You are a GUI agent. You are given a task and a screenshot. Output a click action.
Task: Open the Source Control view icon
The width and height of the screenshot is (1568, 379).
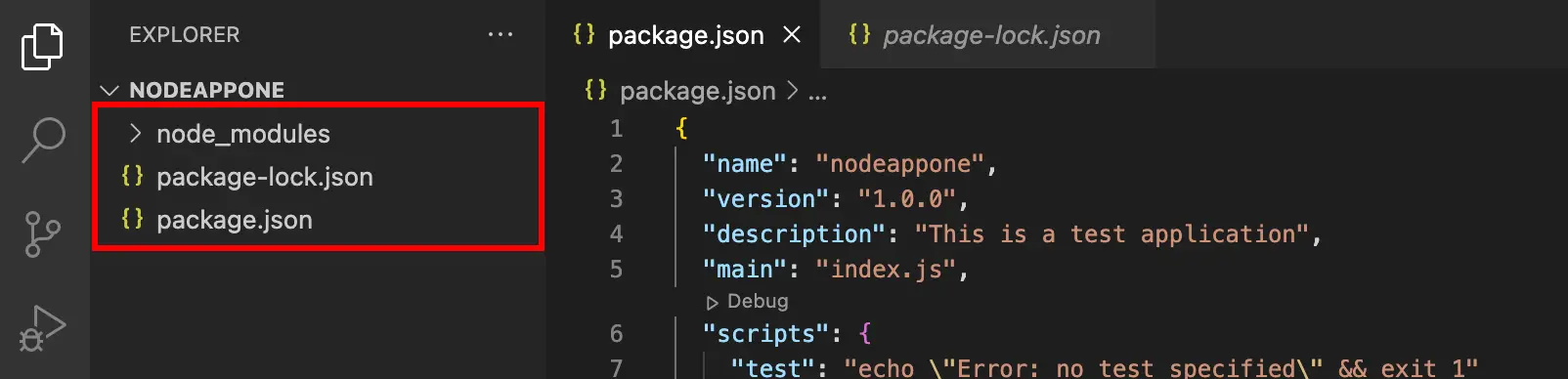point(42,234)
